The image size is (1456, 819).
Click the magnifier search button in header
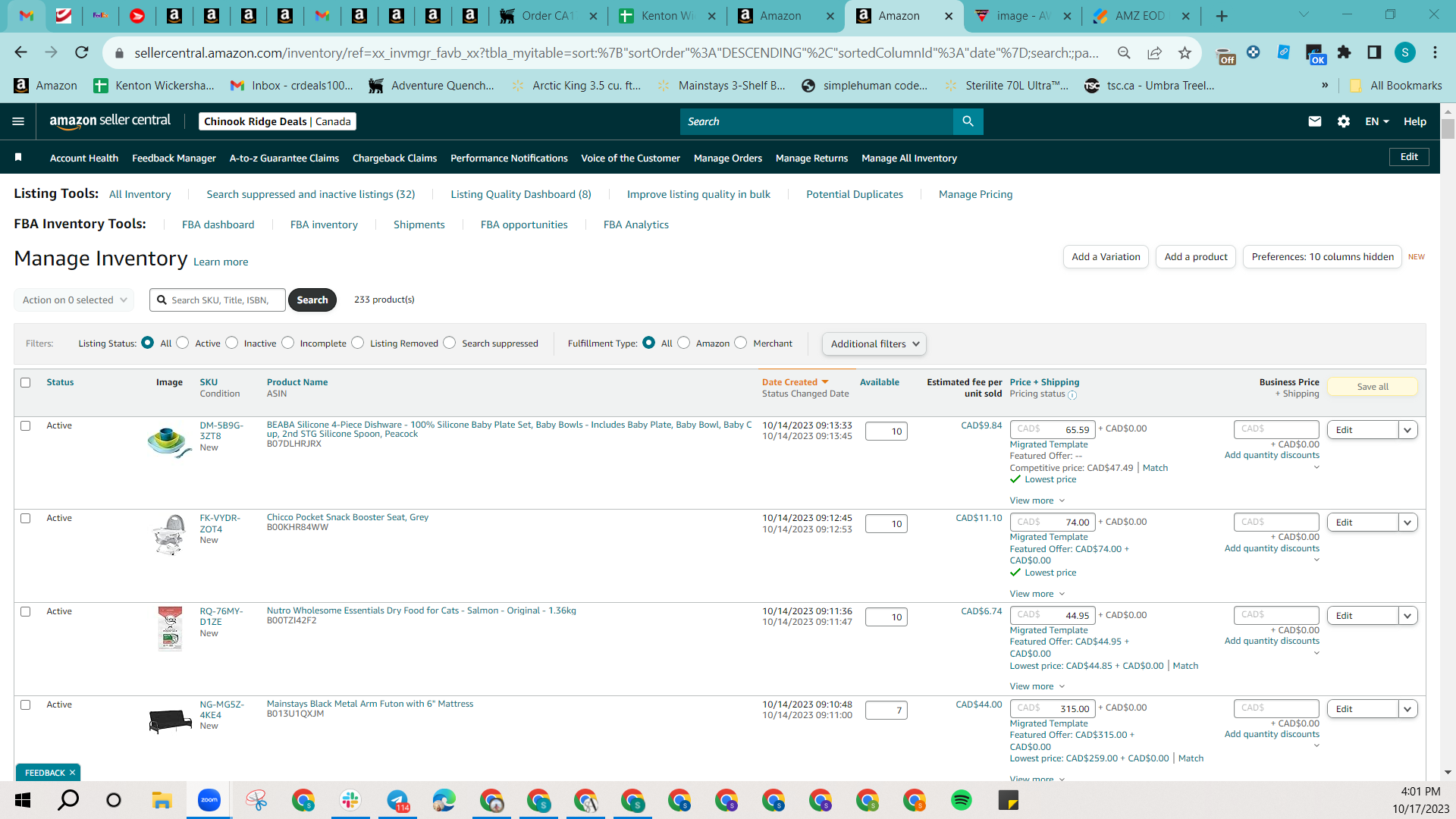coord(968,121)
